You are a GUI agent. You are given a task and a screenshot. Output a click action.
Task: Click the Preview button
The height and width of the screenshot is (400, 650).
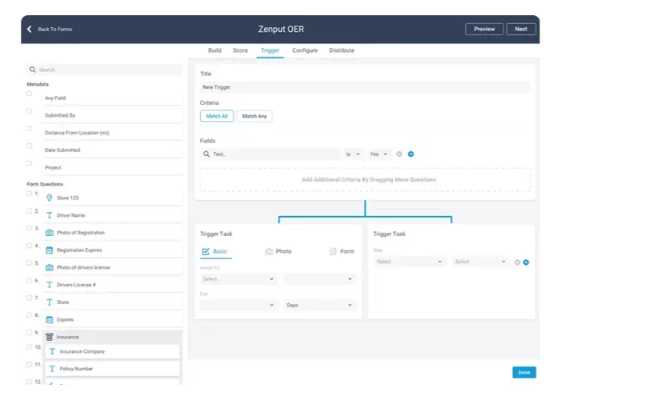(484, 29)
